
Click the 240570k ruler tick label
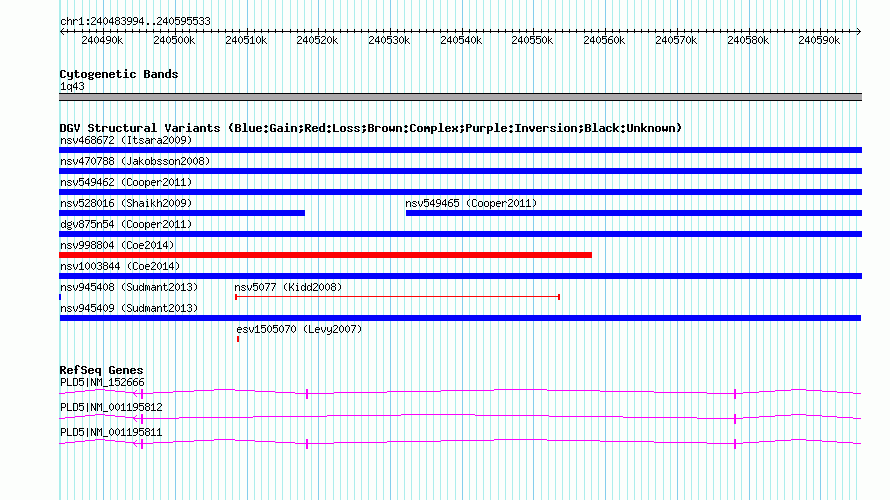coord(676,40)
